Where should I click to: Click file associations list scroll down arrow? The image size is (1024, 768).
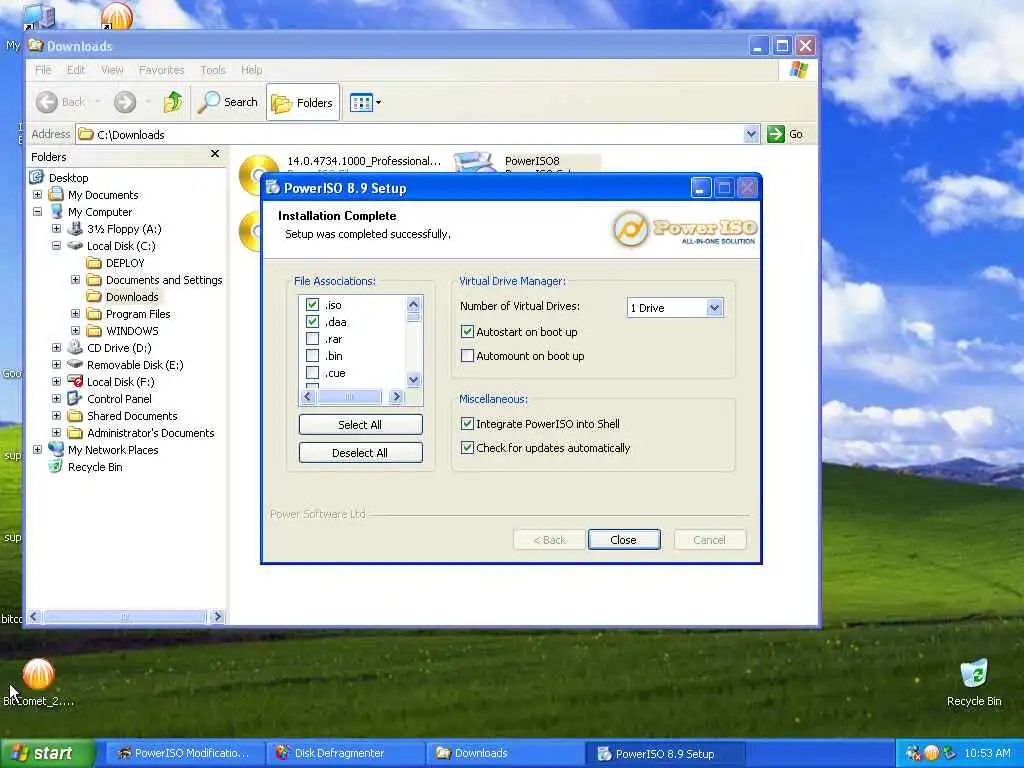click(413, 379)
